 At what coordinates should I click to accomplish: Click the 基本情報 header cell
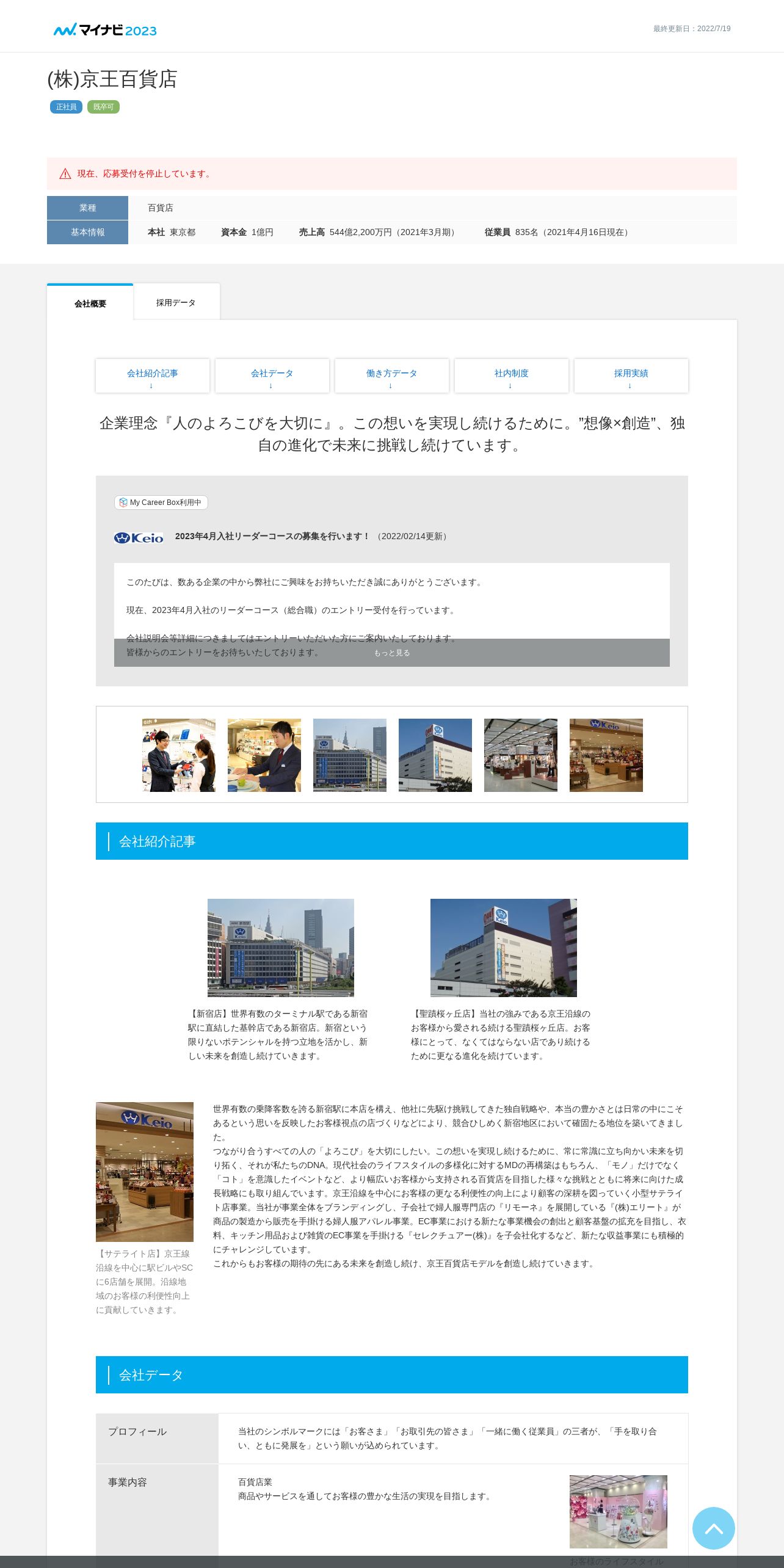(87, 232)
